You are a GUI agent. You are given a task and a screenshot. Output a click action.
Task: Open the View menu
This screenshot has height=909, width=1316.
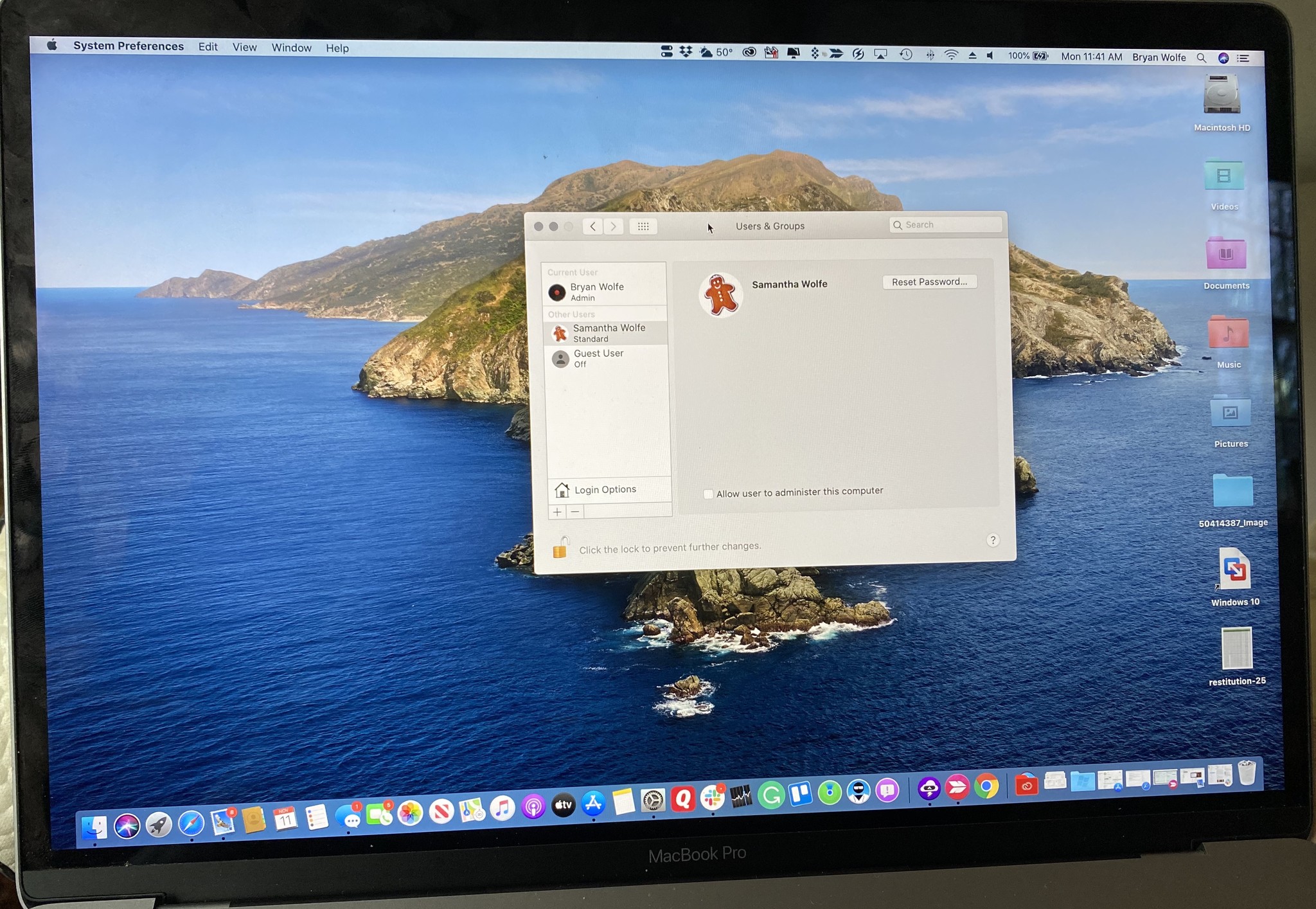[x=244, y=48]
